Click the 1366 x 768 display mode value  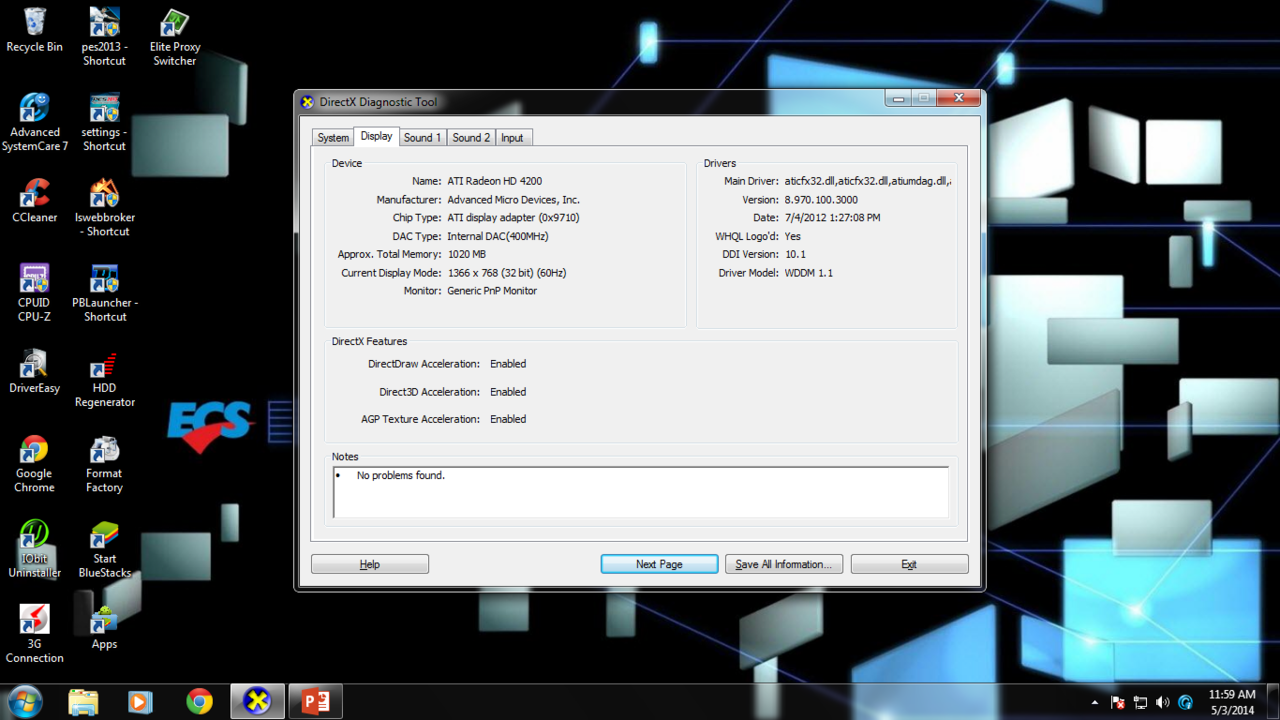[507, 273]
